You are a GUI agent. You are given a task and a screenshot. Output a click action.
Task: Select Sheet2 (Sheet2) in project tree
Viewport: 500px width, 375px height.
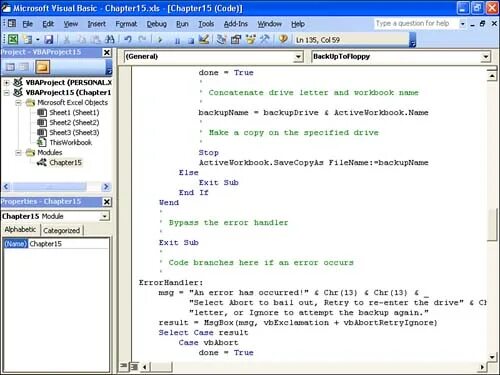point(74,122)
